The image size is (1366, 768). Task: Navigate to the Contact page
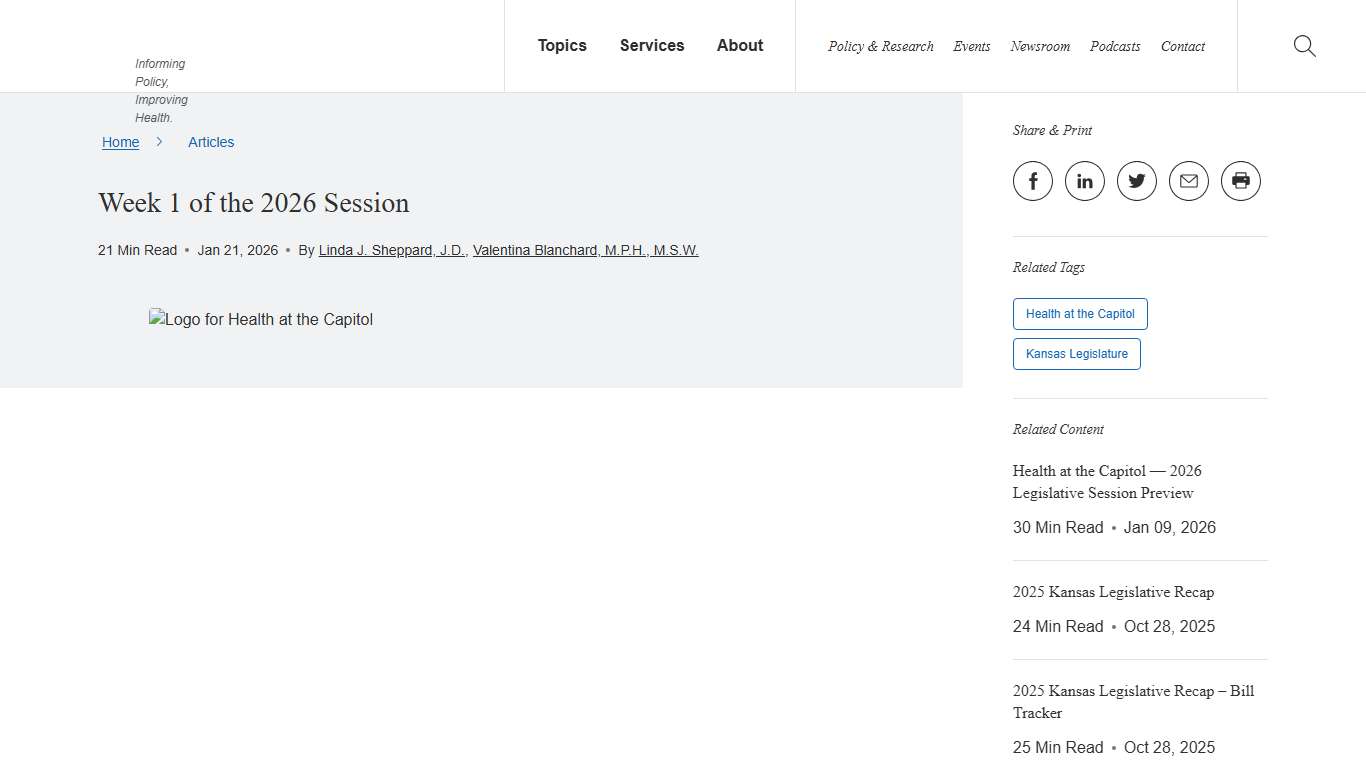point(1183,47)
